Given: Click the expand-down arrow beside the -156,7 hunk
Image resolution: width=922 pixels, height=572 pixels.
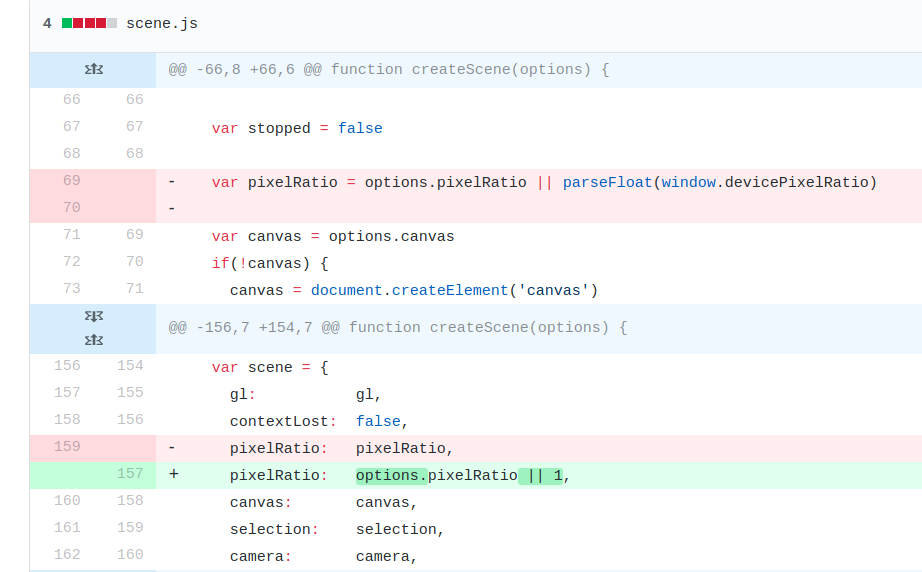Looking at the screenshot, I should click(x=93, y=316).
